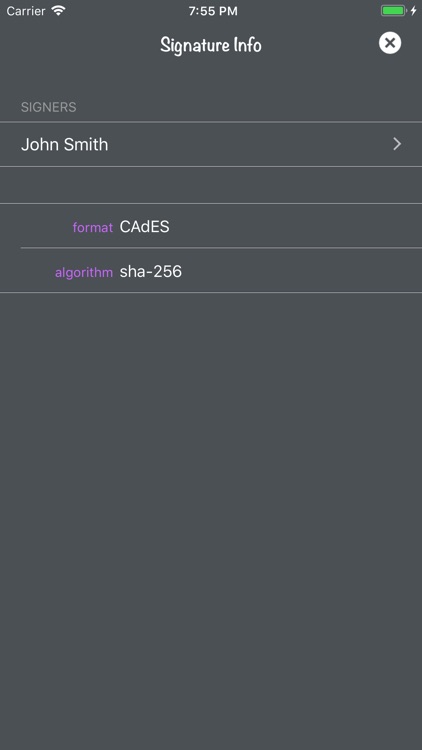Tap the chevron beside John Smith
This screenshot has width=422, height=750.
tap(397, 144)
